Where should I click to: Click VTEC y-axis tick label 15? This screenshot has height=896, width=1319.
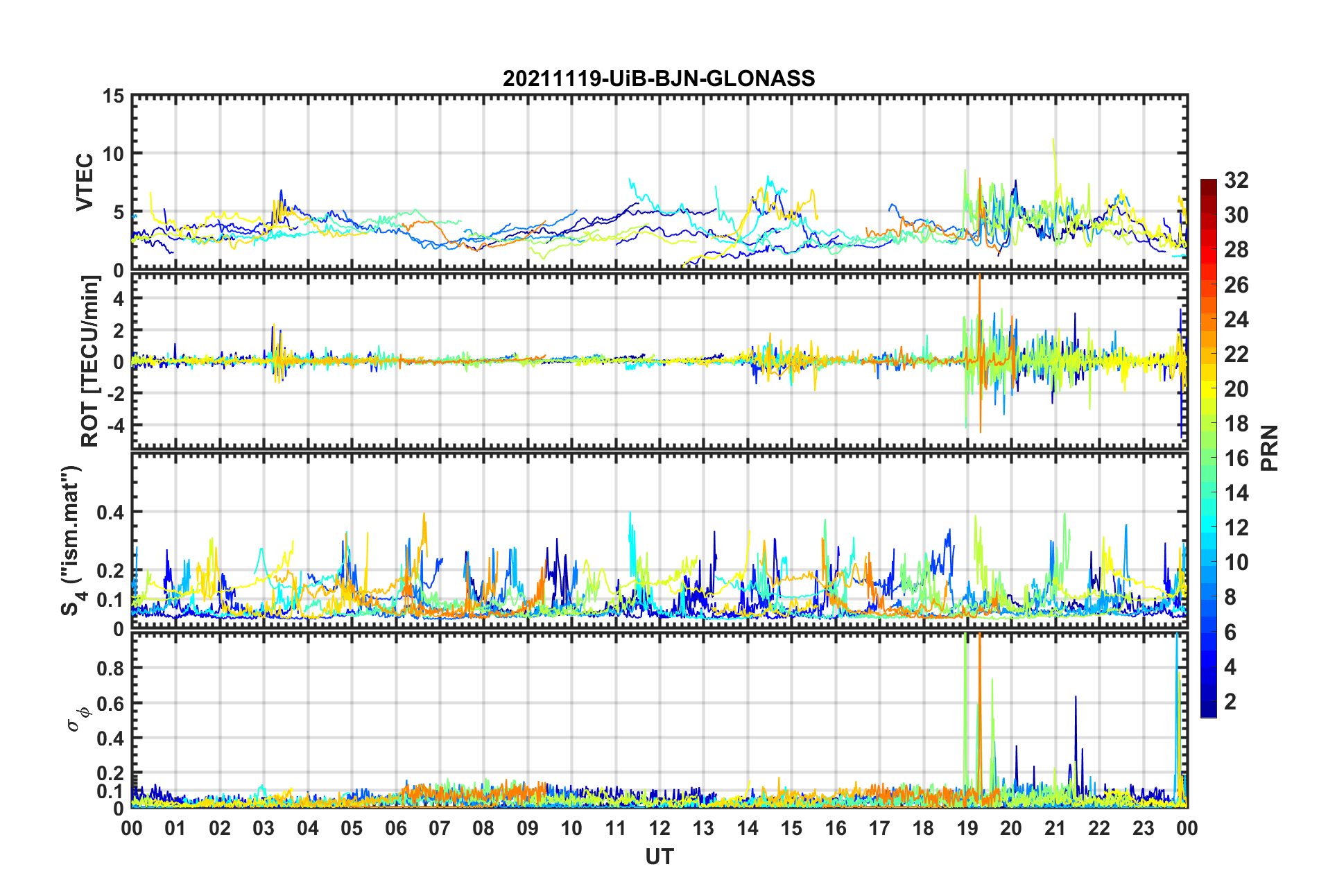pos(114,96)
